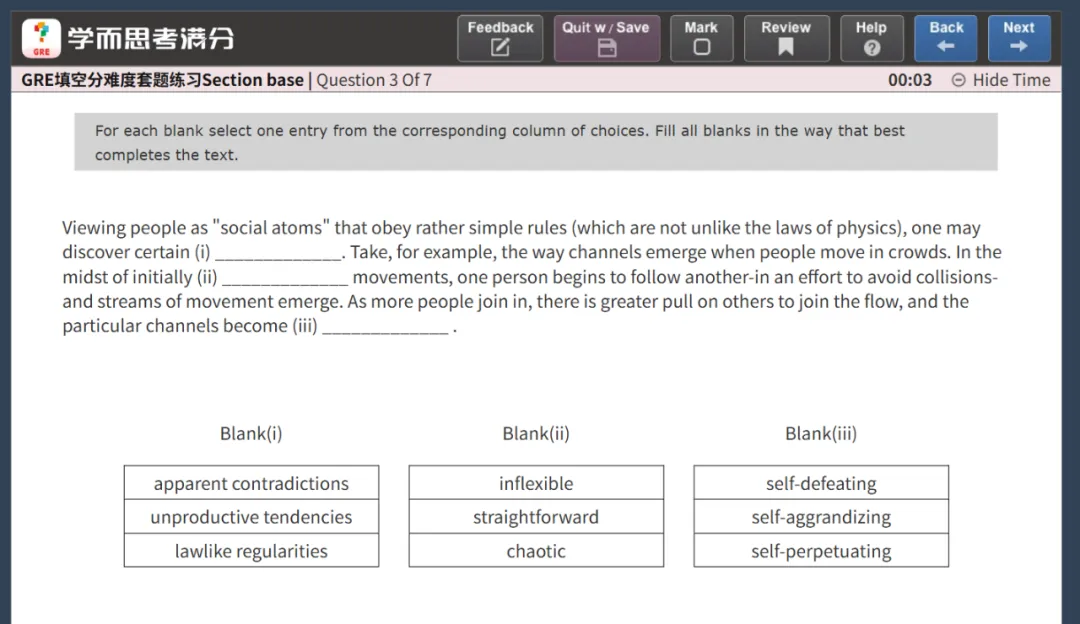Select 'inflexible' for Blank(ii)

(x=536, y=483)
